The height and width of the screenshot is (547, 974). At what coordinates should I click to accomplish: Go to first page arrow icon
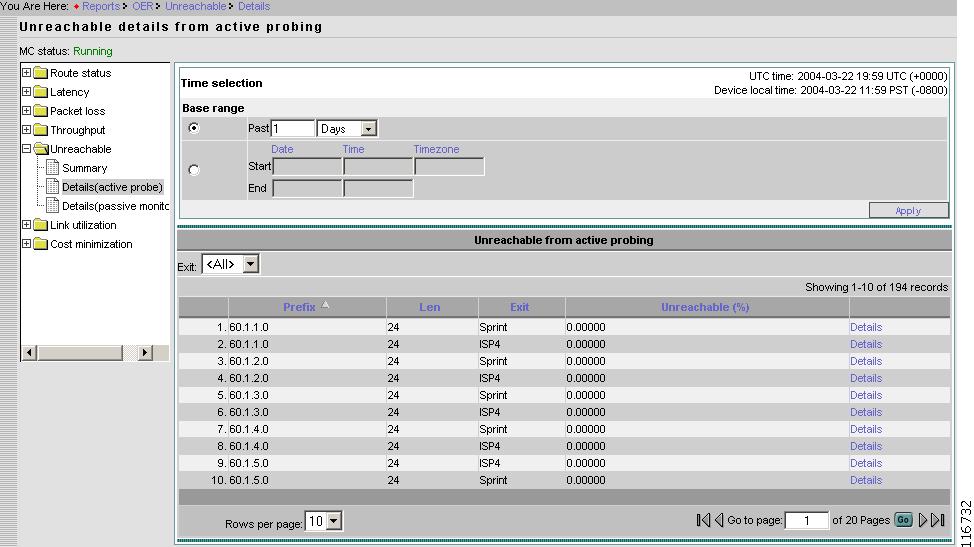[x=703, y=520]
